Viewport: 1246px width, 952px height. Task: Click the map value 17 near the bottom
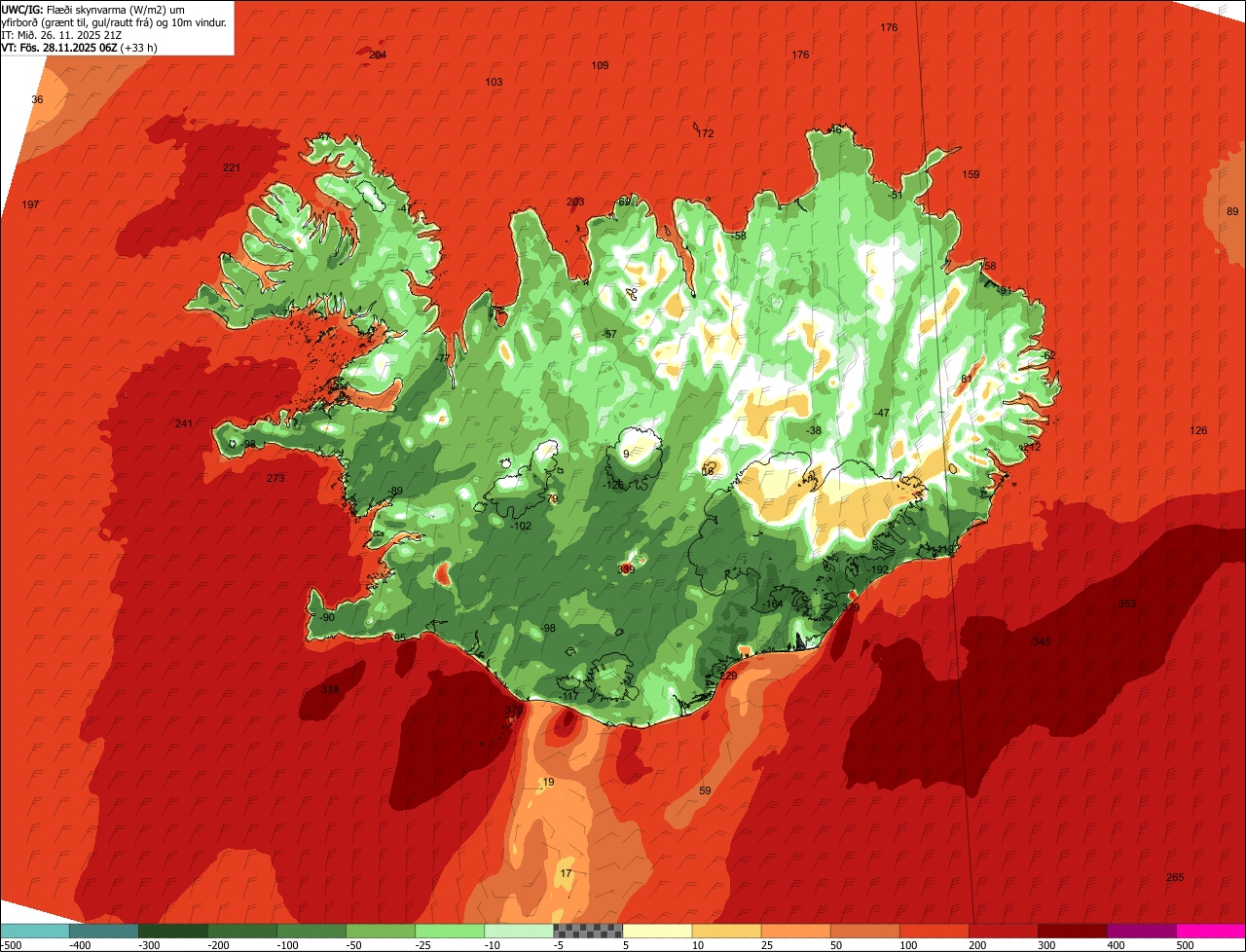pos(567,873)
